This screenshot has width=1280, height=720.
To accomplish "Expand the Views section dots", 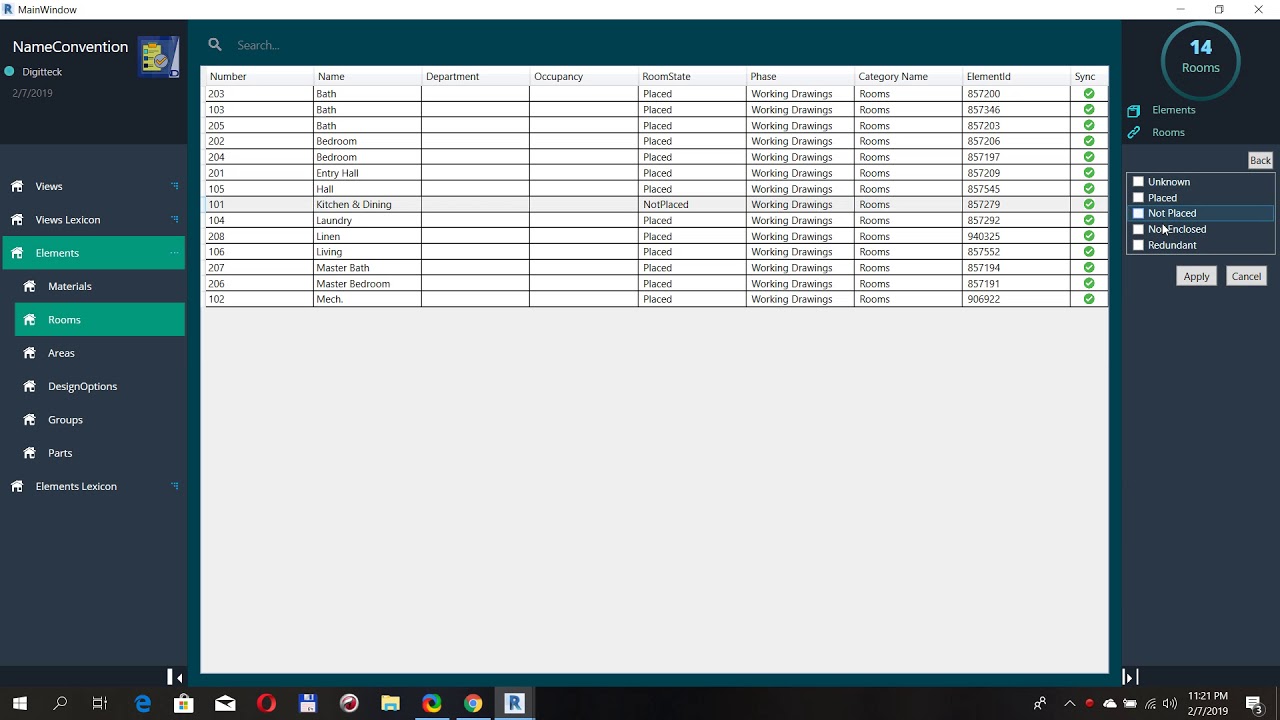I will (x=174, y=186).
